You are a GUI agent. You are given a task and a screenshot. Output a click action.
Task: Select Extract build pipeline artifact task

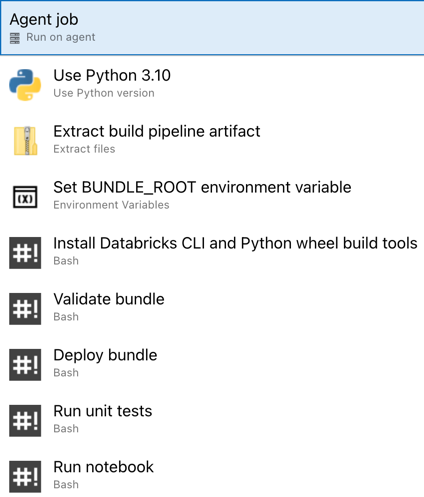[212, 140]
